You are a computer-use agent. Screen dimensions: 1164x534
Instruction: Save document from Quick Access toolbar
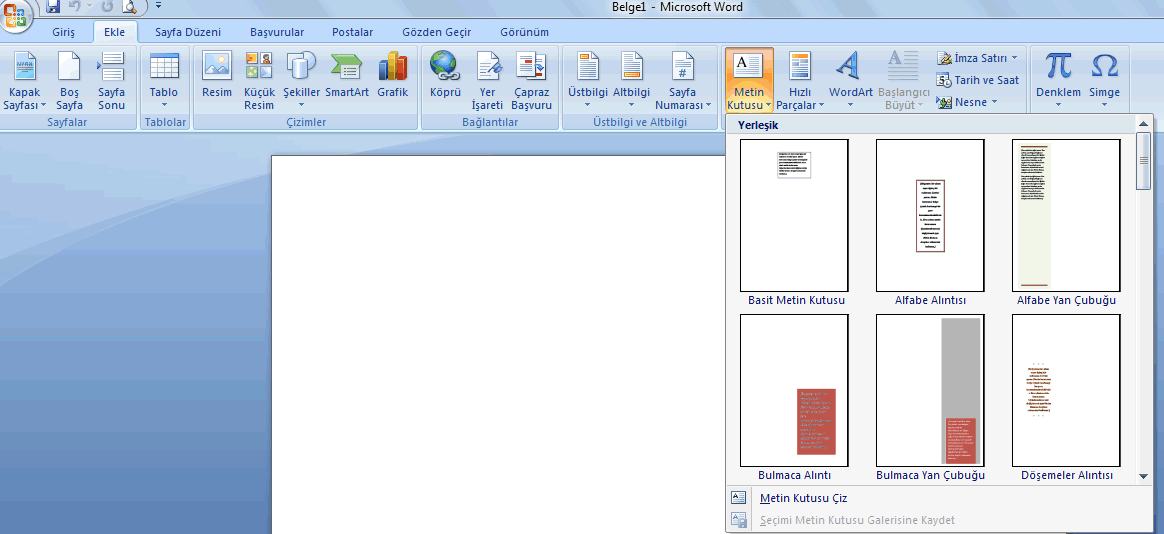coord(53,7)
